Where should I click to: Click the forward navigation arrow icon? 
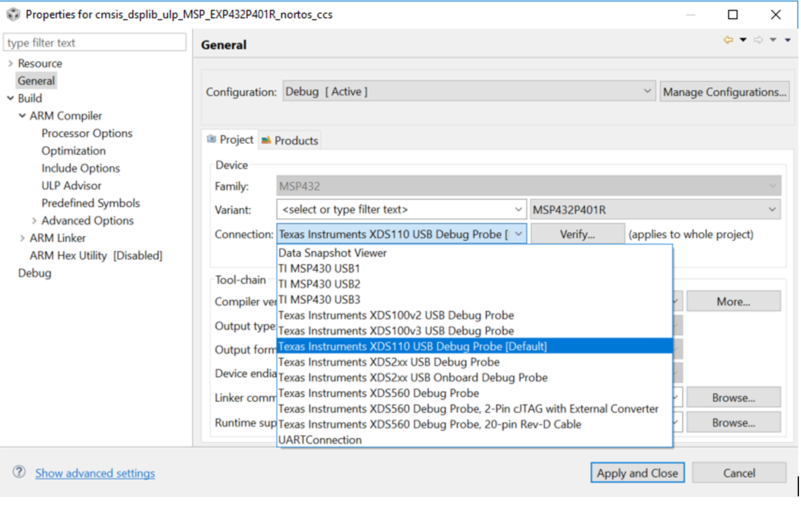tap(758, 41)
